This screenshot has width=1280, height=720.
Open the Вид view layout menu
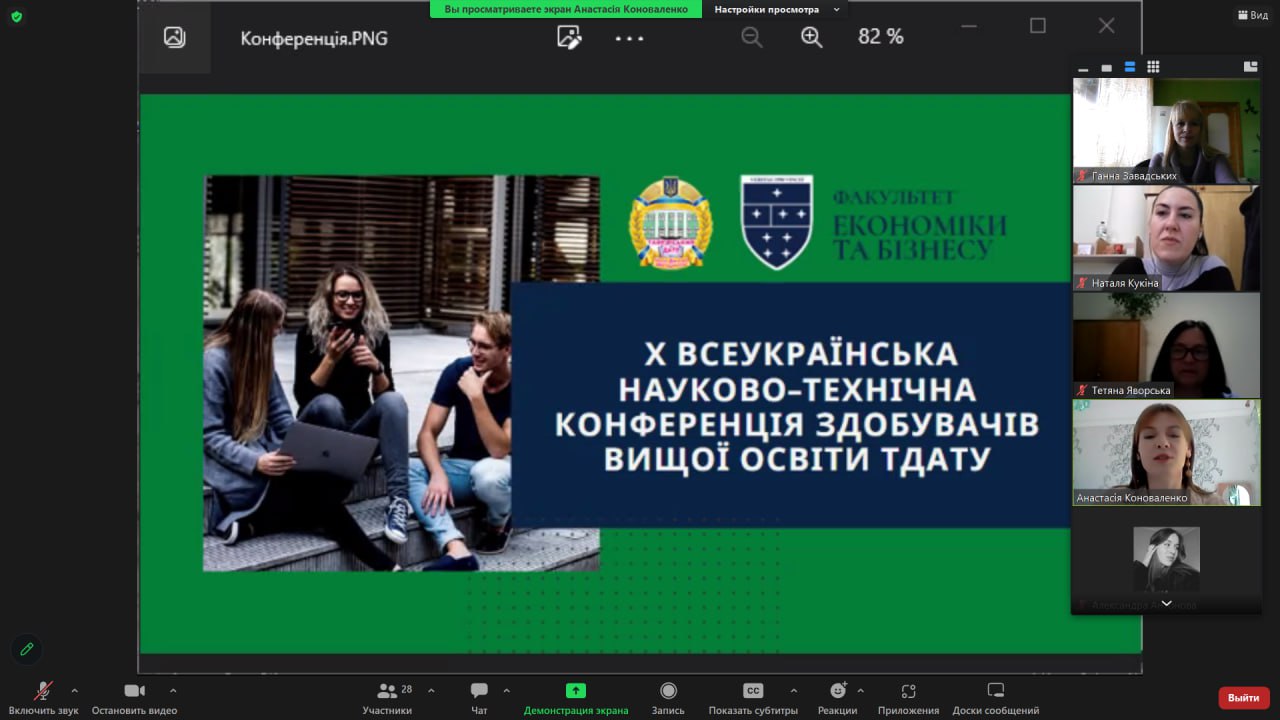[x=1252, y=15]
